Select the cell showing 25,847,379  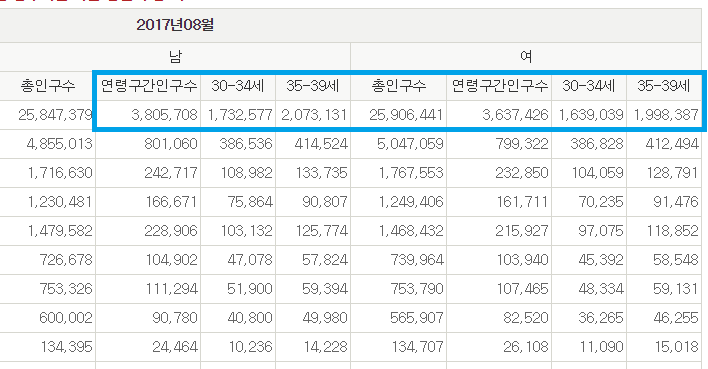[47, 115]
